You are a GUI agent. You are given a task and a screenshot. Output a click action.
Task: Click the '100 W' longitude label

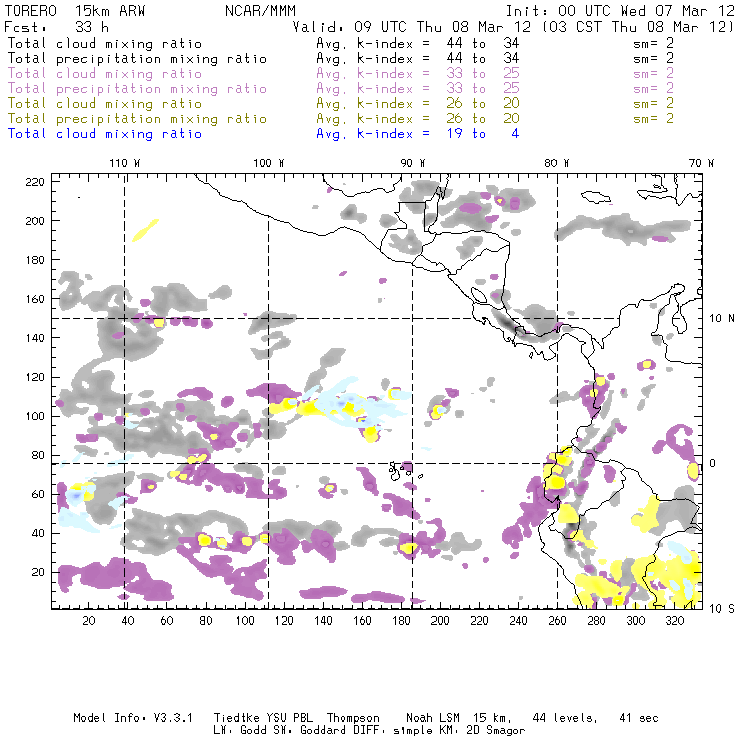[269, 163]
